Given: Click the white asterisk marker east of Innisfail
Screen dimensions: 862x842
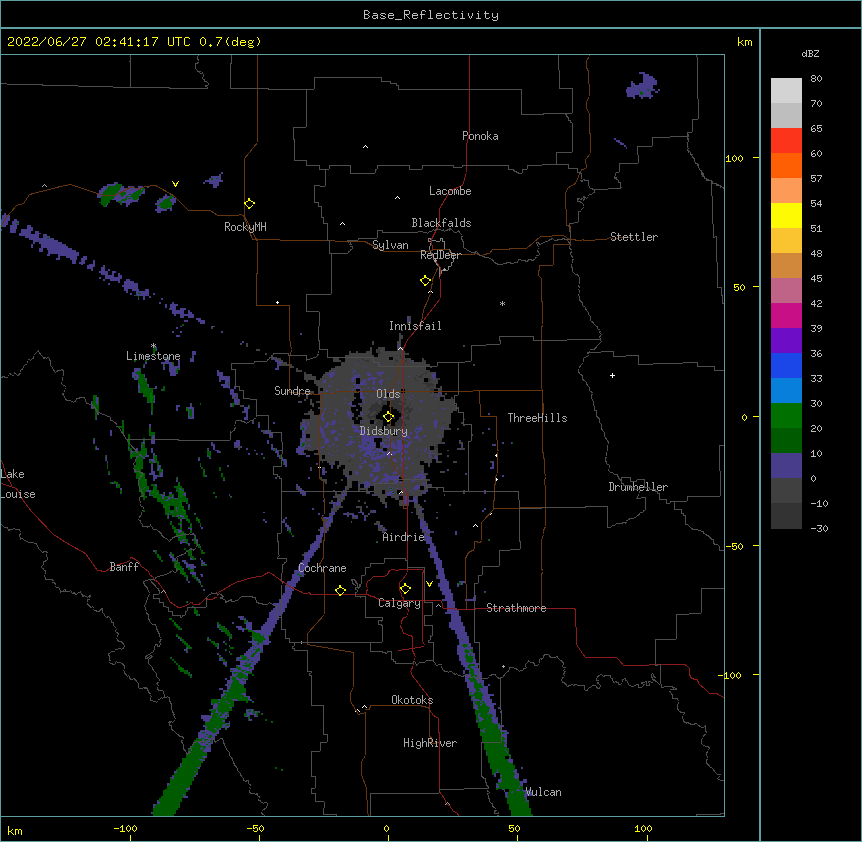Looking at the screenshot, I should (x=502, y=303).
